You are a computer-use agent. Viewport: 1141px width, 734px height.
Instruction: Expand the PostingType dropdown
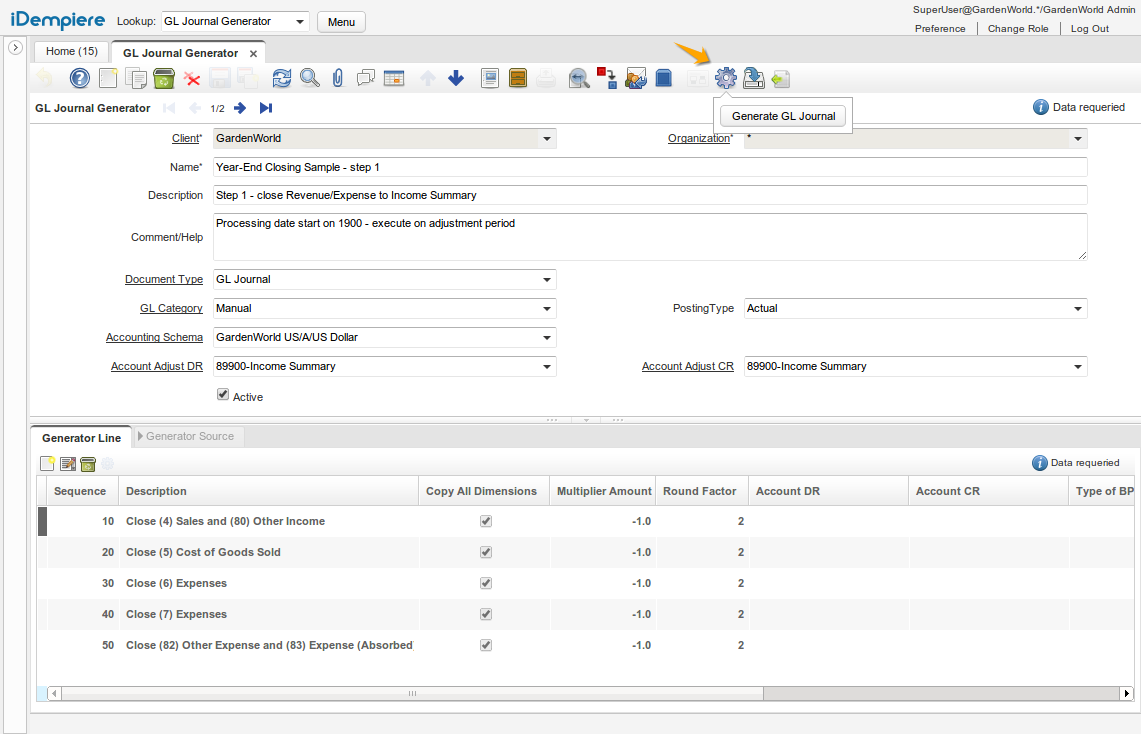[1077, 309]
